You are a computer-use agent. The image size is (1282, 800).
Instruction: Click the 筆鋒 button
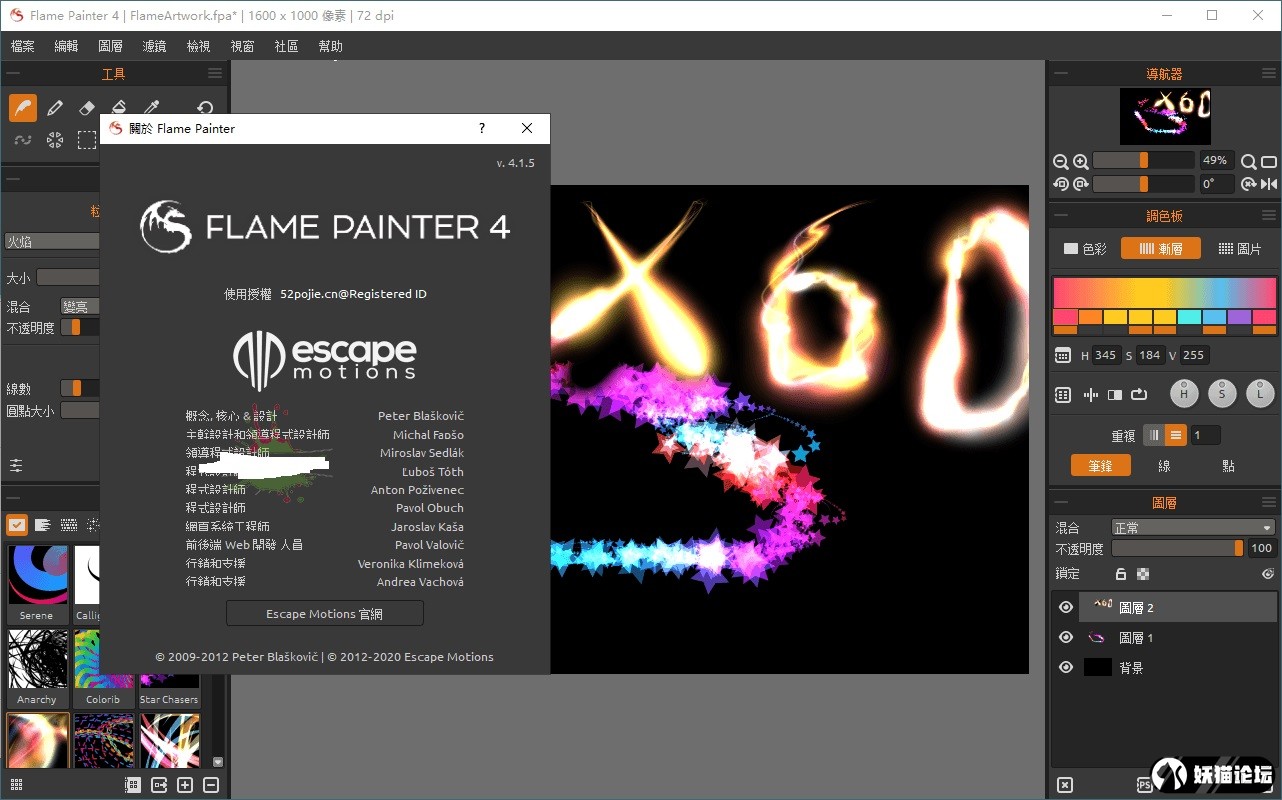pos(1100,465)
